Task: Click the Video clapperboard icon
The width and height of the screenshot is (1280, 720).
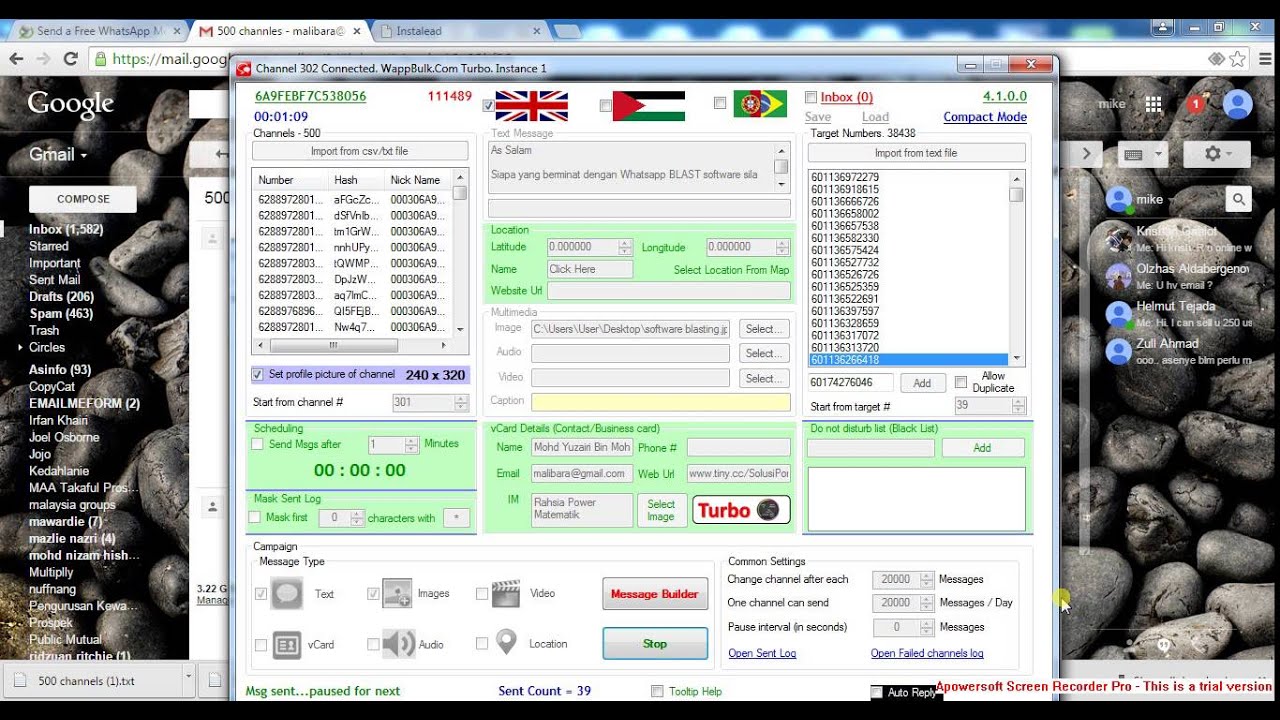Action: pos(506,594)
